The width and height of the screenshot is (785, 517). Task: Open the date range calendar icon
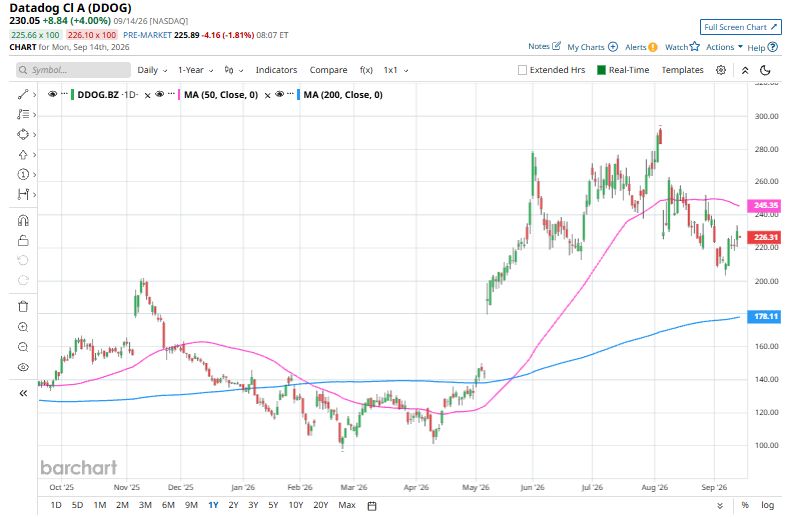[372, 505]
